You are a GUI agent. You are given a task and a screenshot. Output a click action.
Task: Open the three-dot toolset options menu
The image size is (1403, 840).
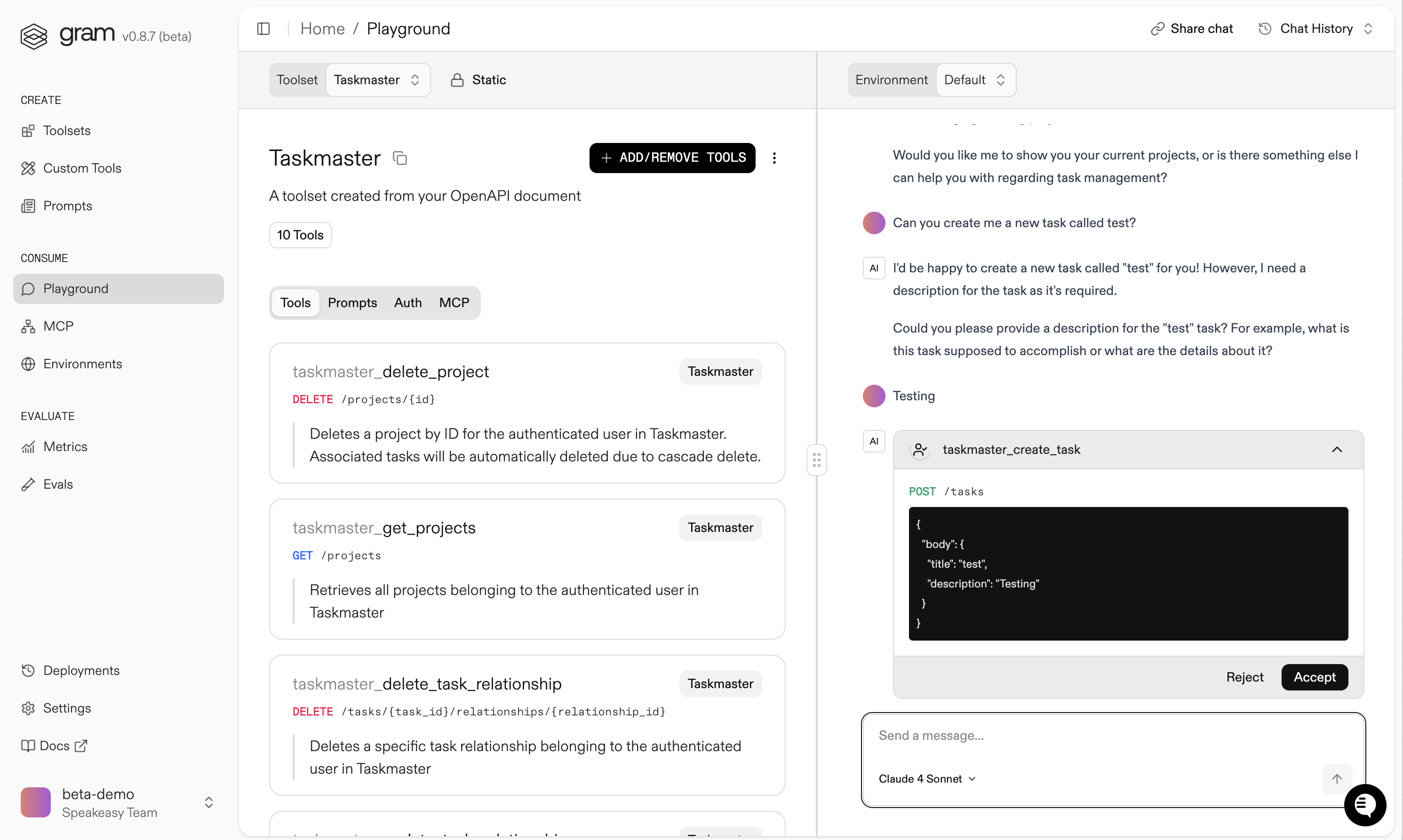pos(774,158)
